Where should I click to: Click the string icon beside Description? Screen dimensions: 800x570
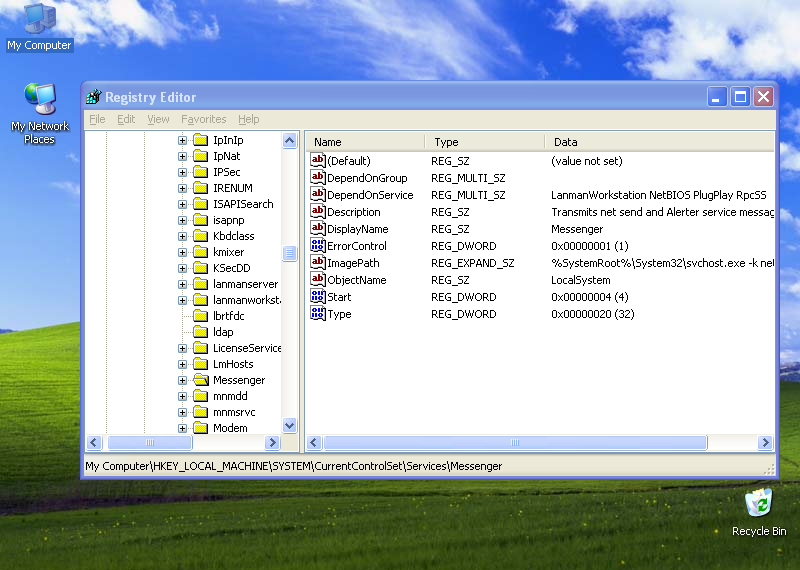coord(317,211)
